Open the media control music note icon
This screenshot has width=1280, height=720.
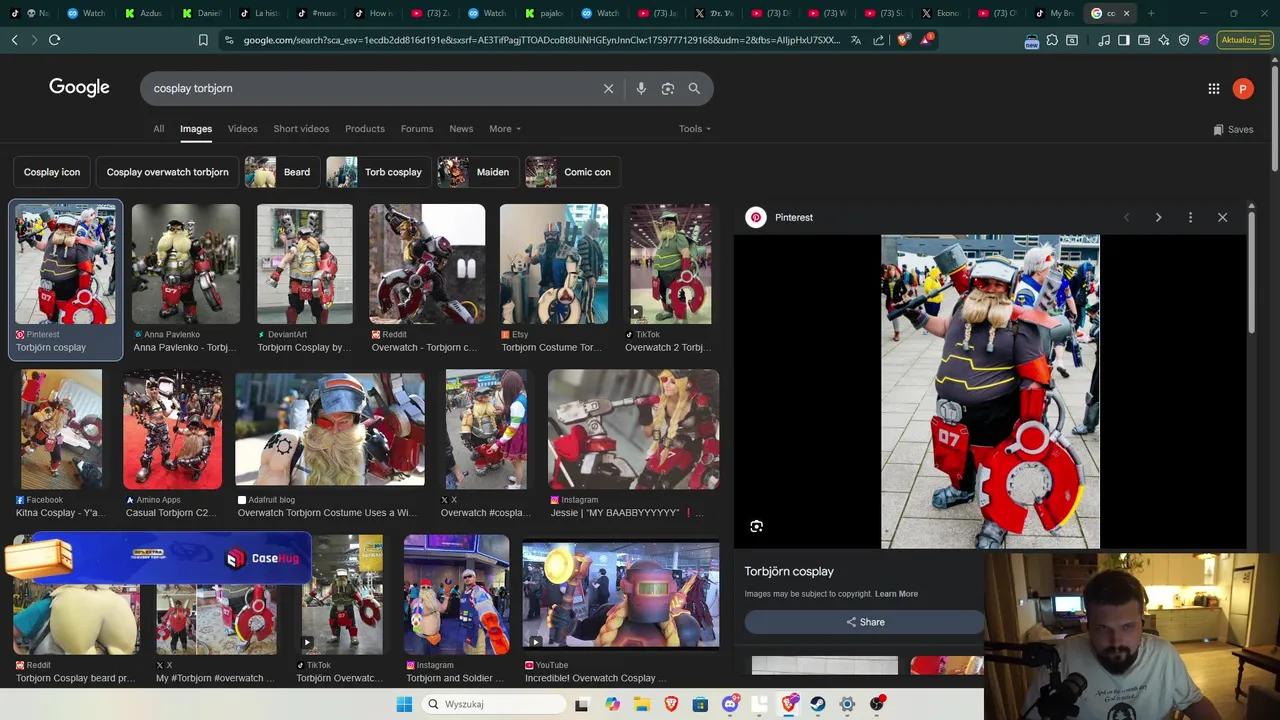(1104, 40)
